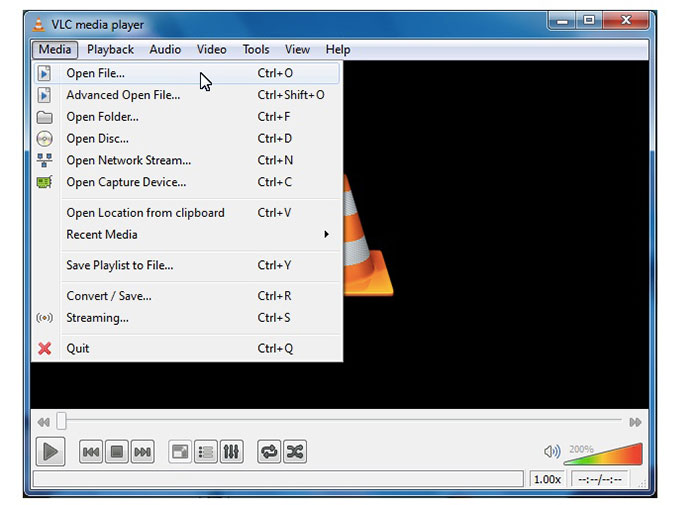Screen dimensions: 700x505
Task: Click the Streaming broadcast icon
Action: pyautogui.click(x=44, y=318)
